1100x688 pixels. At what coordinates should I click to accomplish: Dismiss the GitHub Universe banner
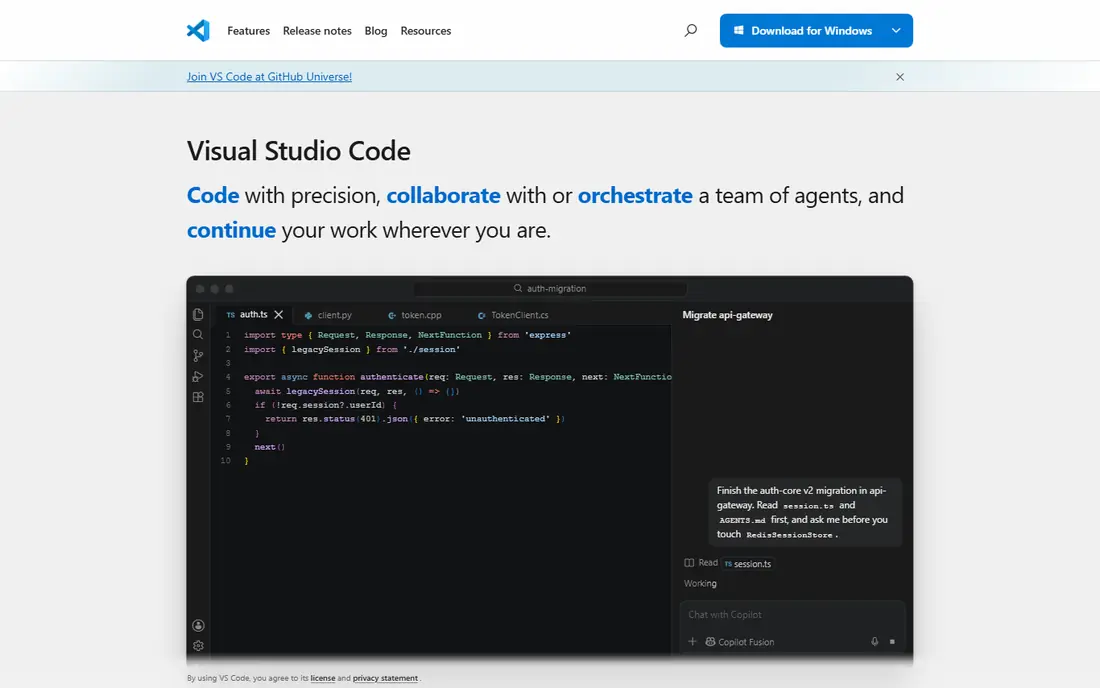(x=900, y=77)
